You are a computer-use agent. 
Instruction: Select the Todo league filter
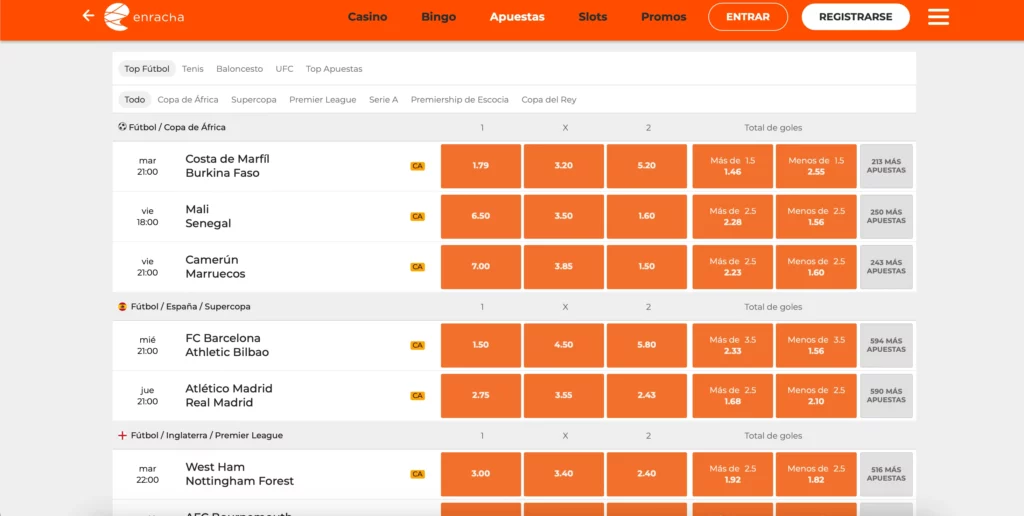(135, 100)
